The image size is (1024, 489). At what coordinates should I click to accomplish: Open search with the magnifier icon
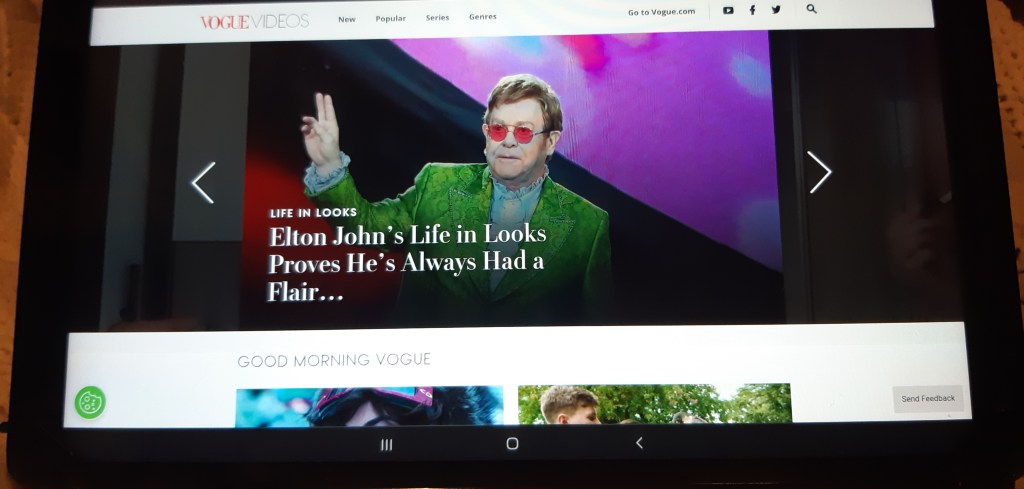(811, 9)
